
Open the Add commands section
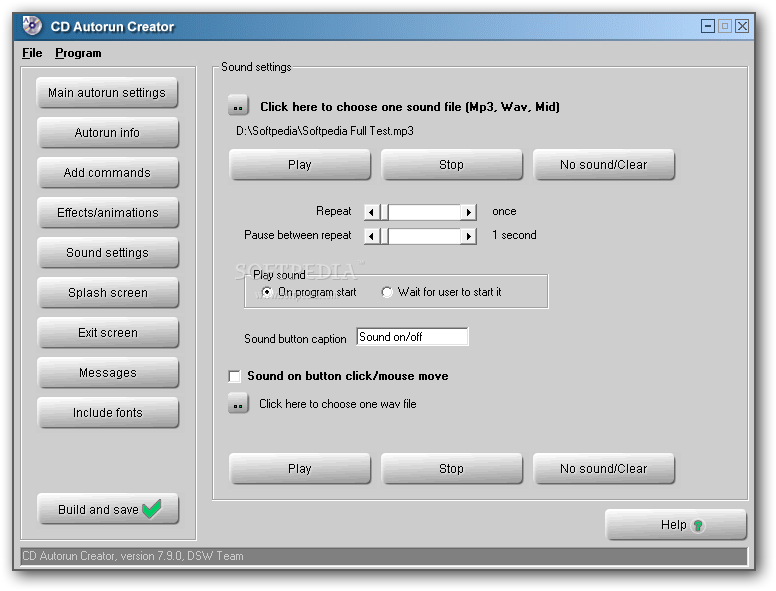pyautogui.click(x=107, y=173)
